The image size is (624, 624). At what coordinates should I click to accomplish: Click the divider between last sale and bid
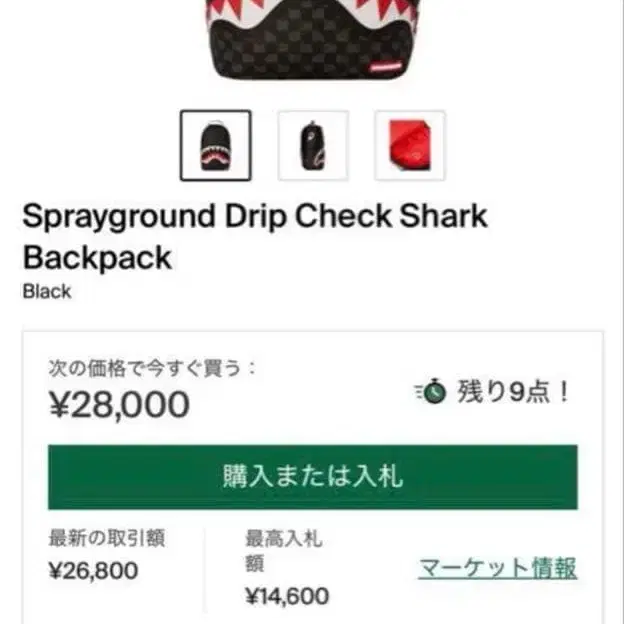point(206,571)
